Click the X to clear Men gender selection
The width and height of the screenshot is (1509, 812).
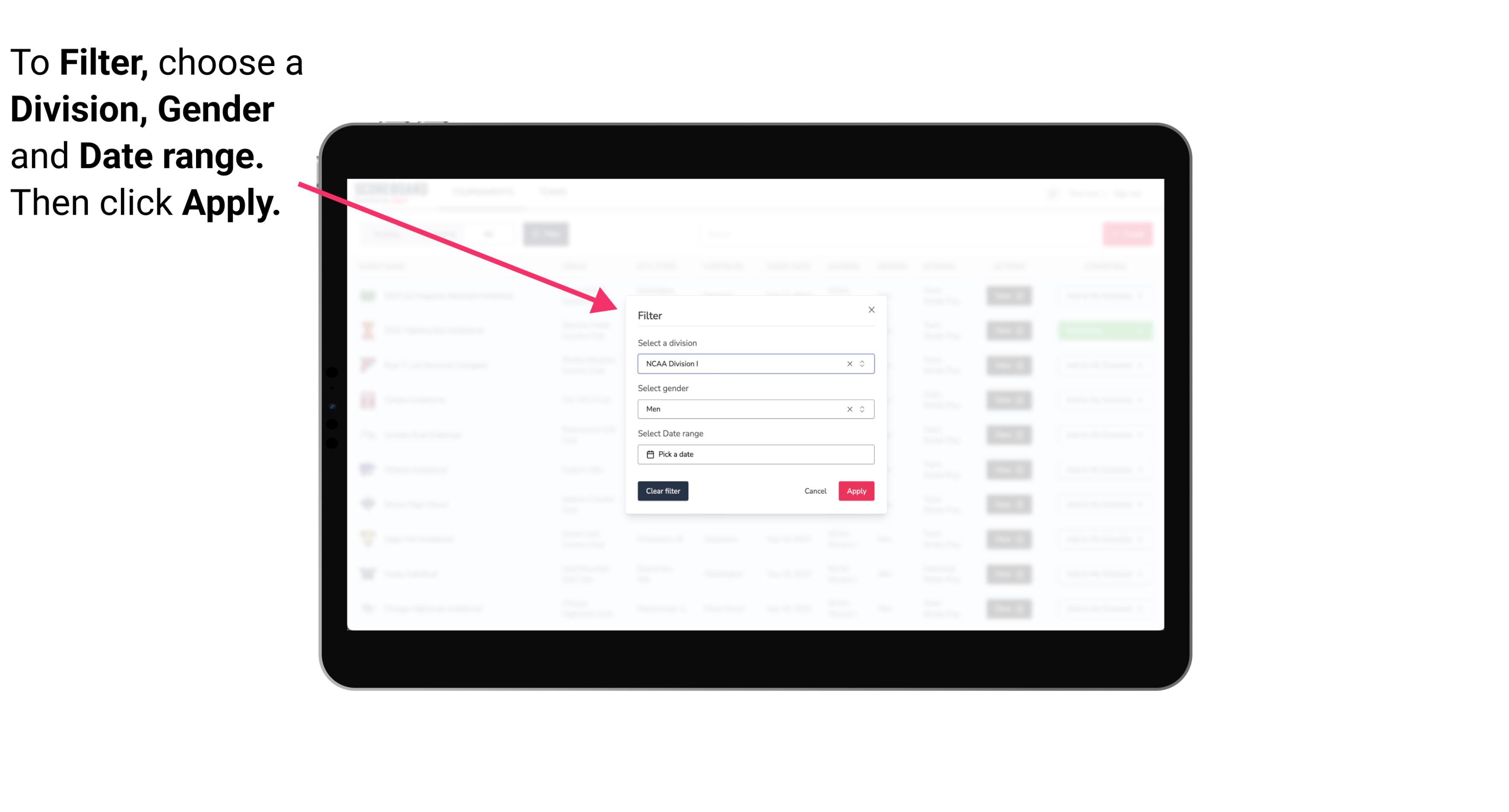click(x=850, y=409)
